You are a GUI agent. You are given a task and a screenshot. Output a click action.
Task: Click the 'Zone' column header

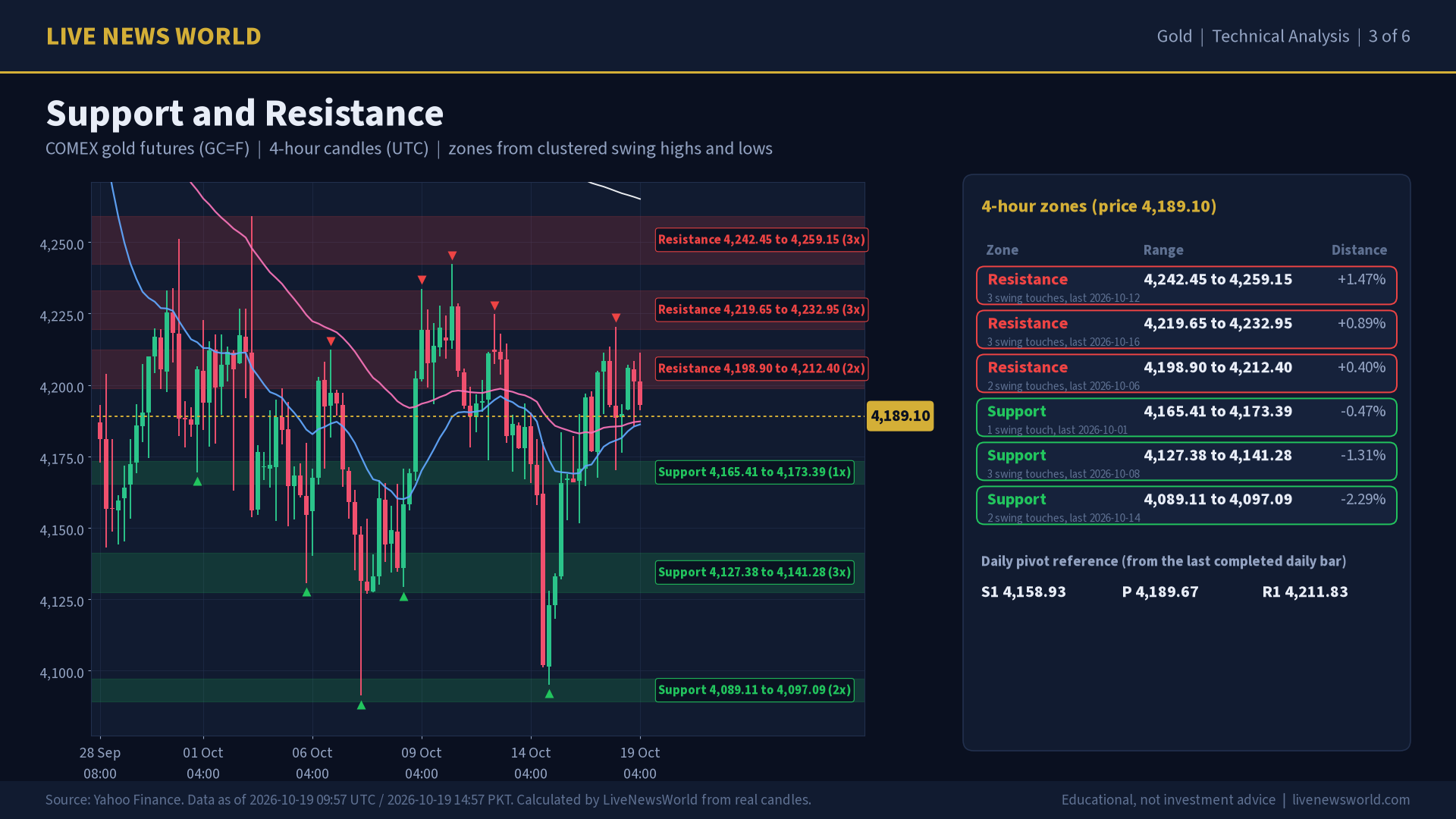tap(1002, 250)
